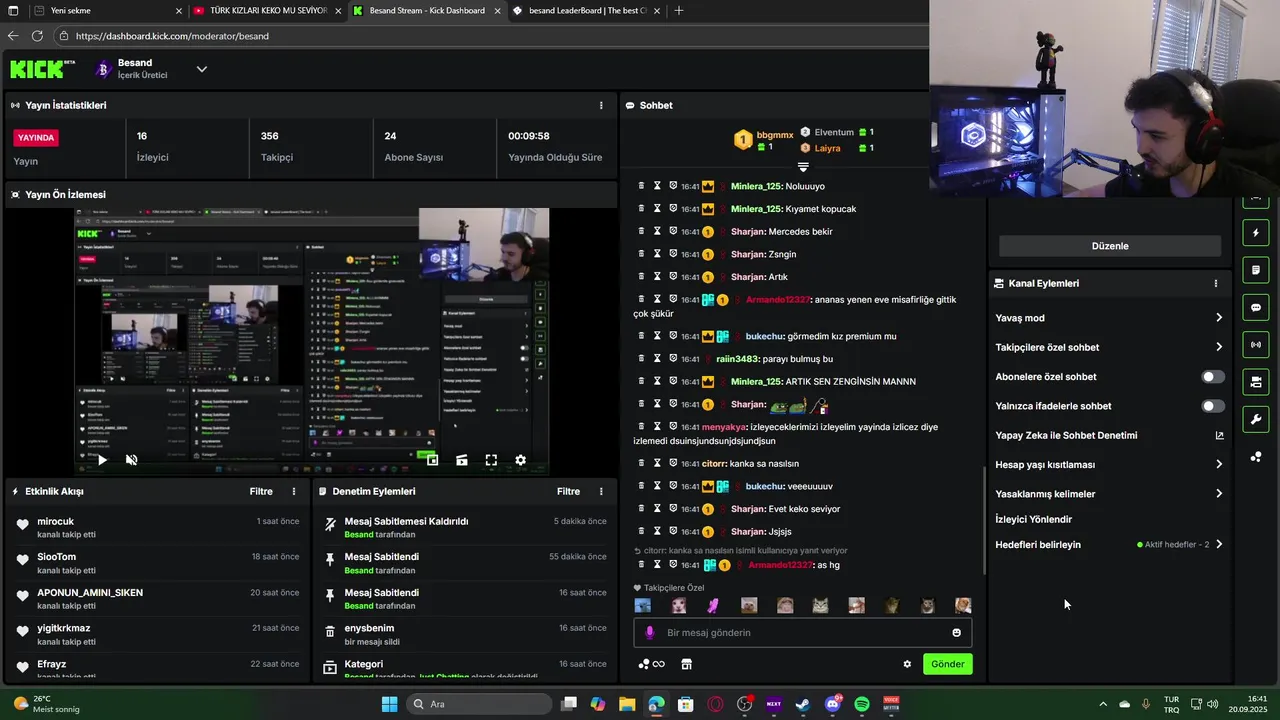Toggle Yalnızca ifadelerle sohbet switch

pos(1212,406)
